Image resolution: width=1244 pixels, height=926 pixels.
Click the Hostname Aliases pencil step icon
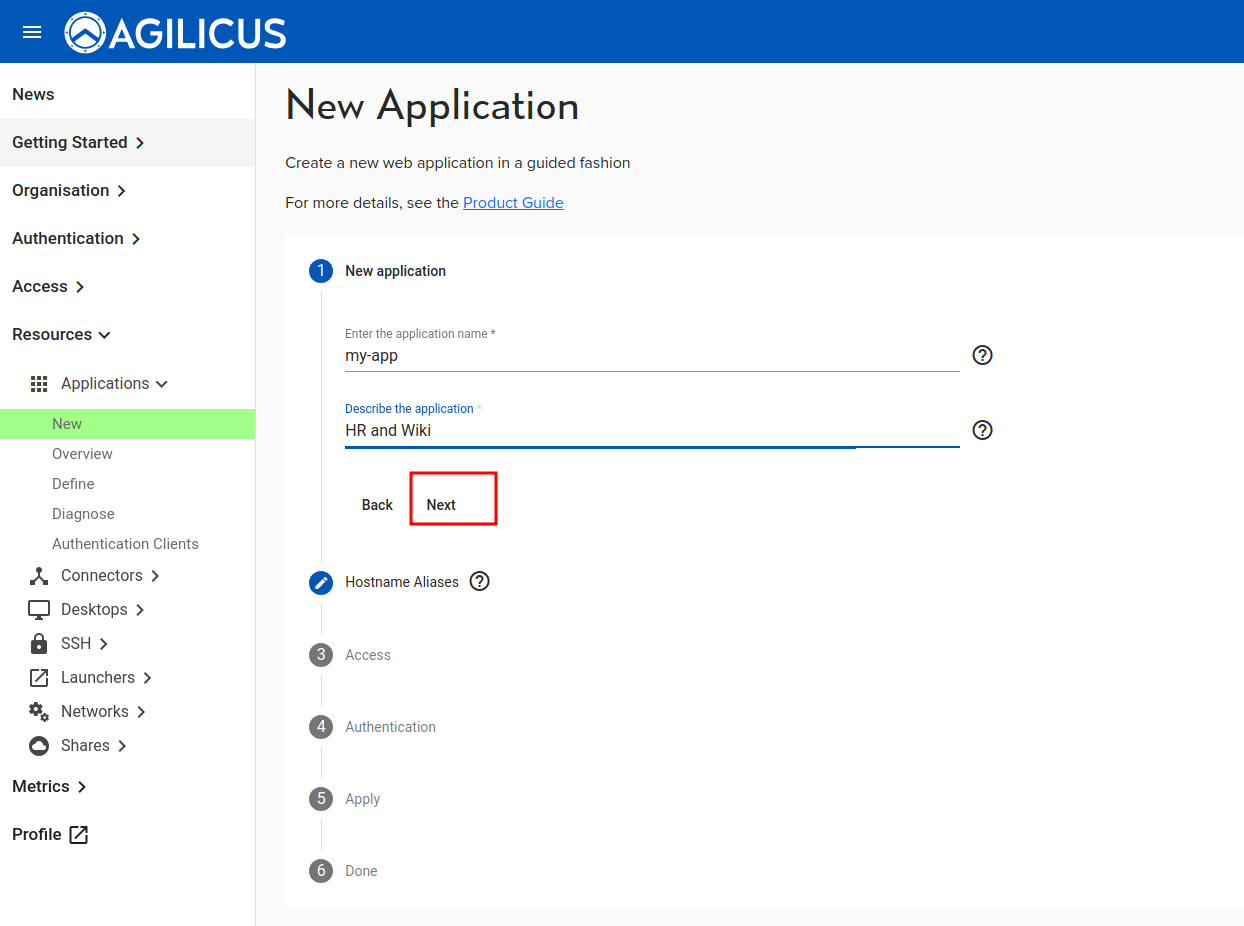[x=321, y=583]
